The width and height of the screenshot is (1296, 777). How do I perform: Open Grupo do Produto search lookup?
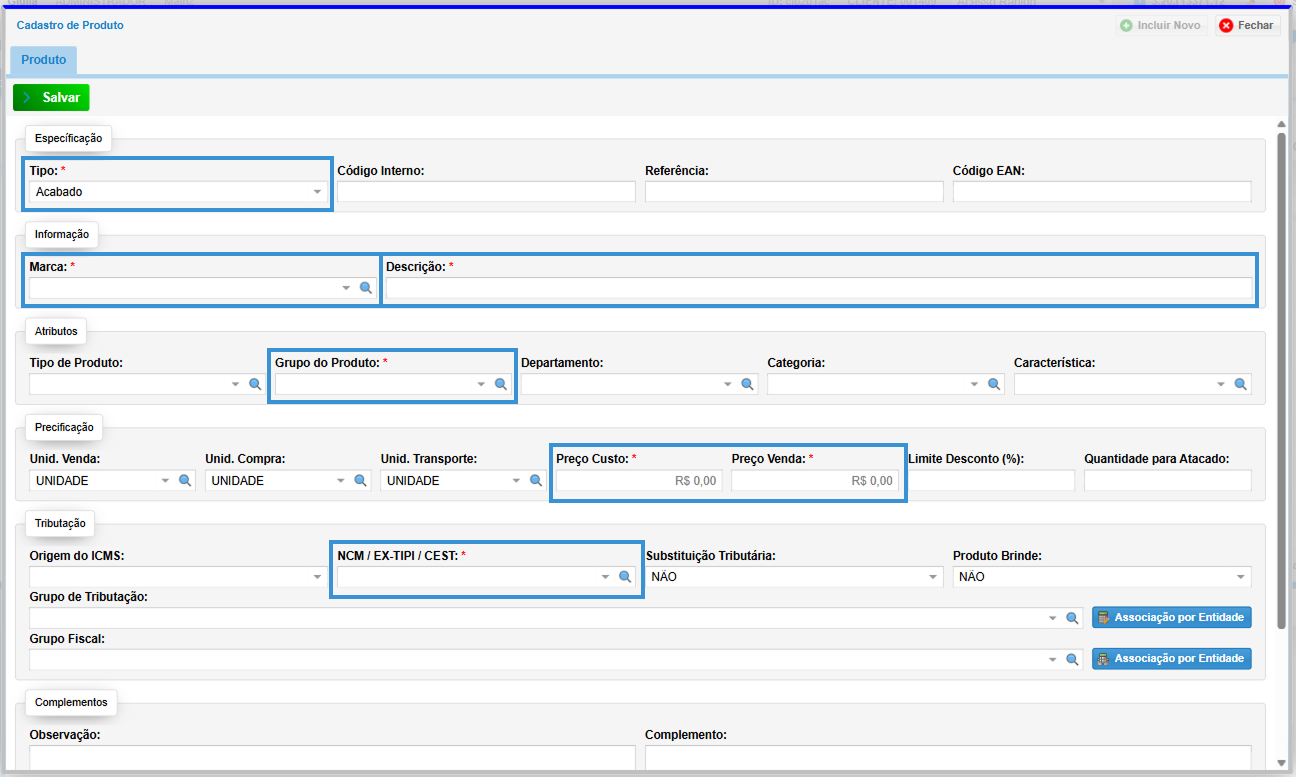(501, 384)
